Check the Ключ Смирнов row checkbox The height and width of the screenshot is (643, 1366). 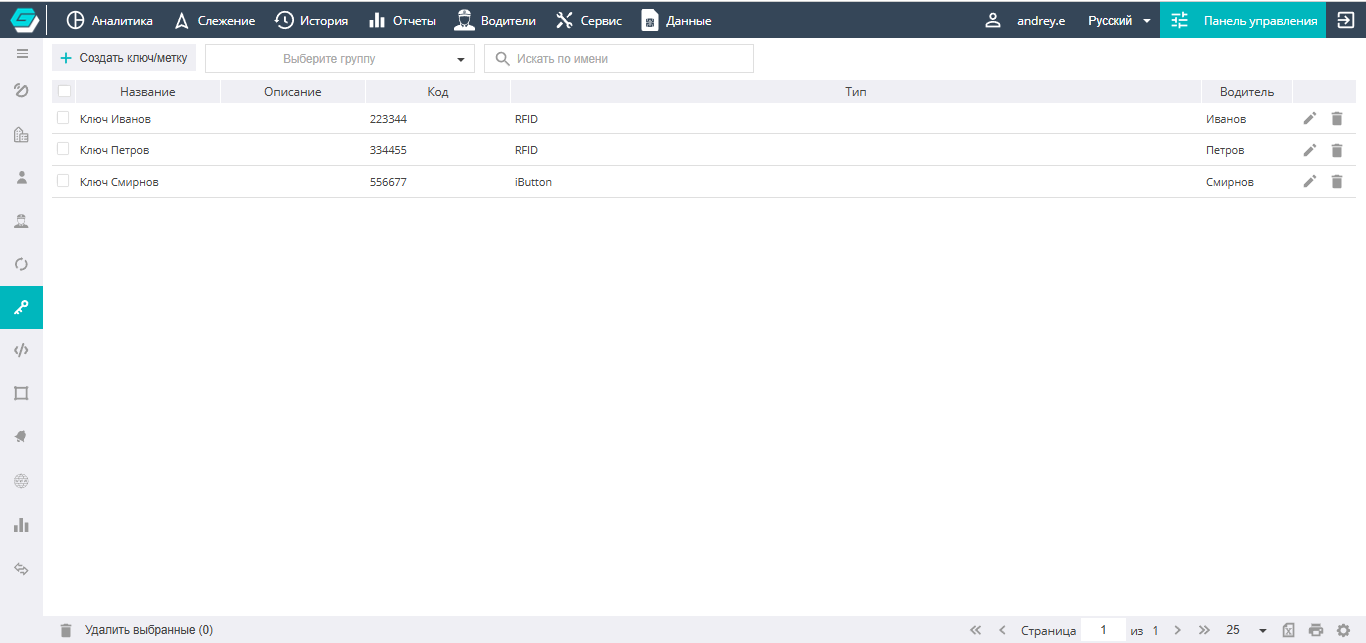pyautogui.click(x=63, y=181)
